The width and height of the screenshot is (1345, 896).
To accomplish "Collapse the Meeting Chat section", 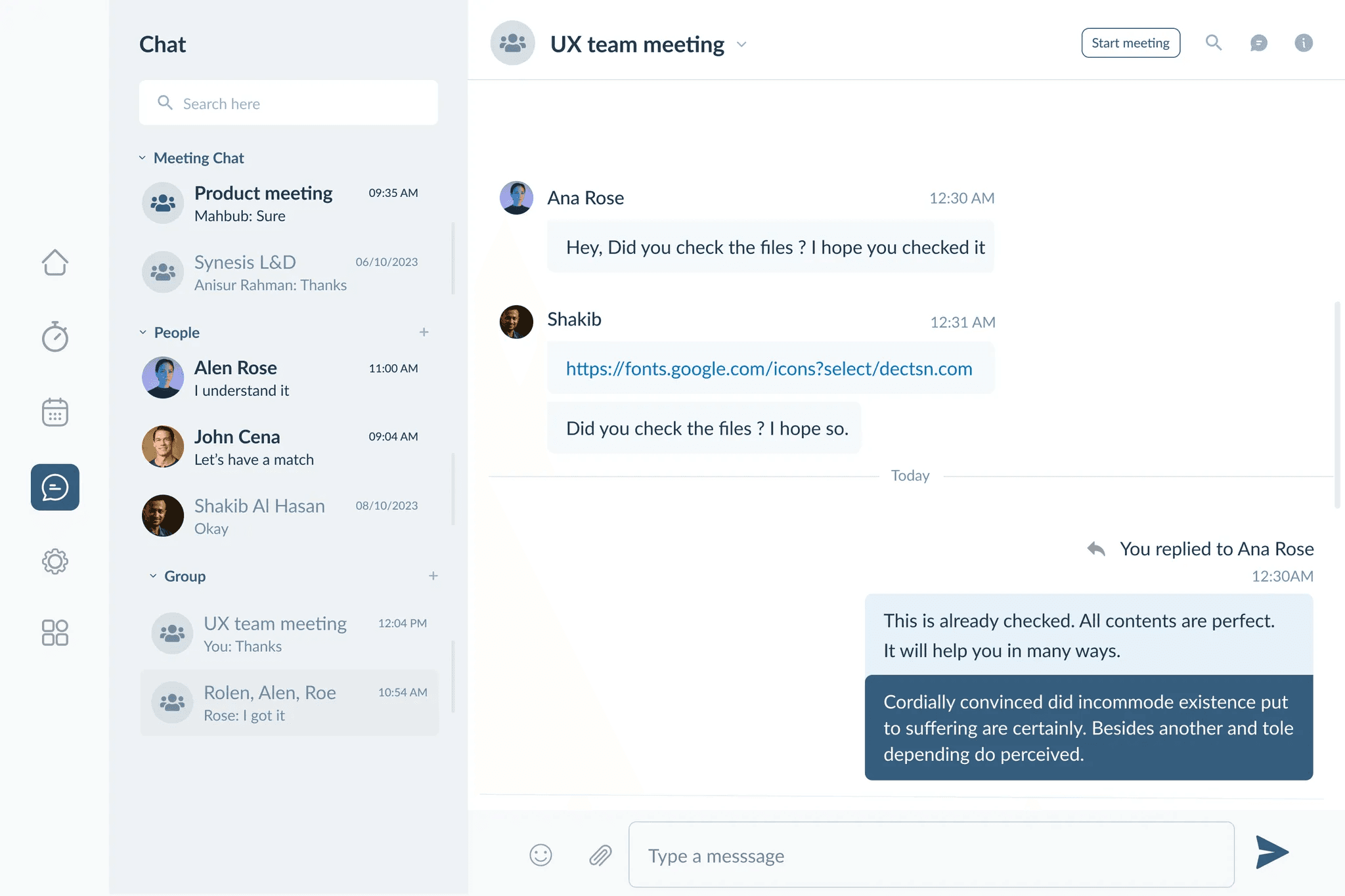I will pyautogui.click(x=143, y=158).
